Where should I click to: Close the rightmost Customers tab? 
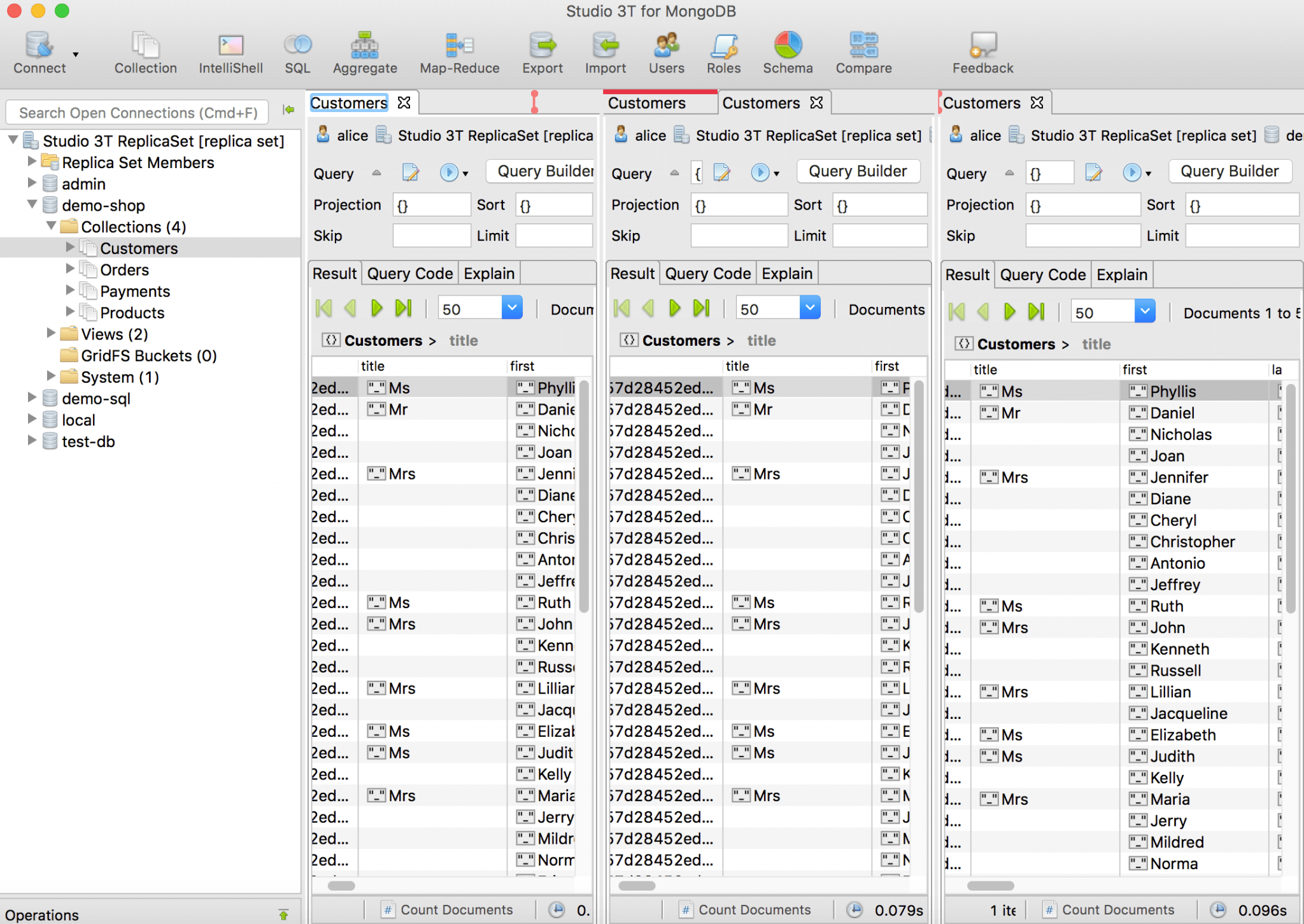pos(1037,103)
